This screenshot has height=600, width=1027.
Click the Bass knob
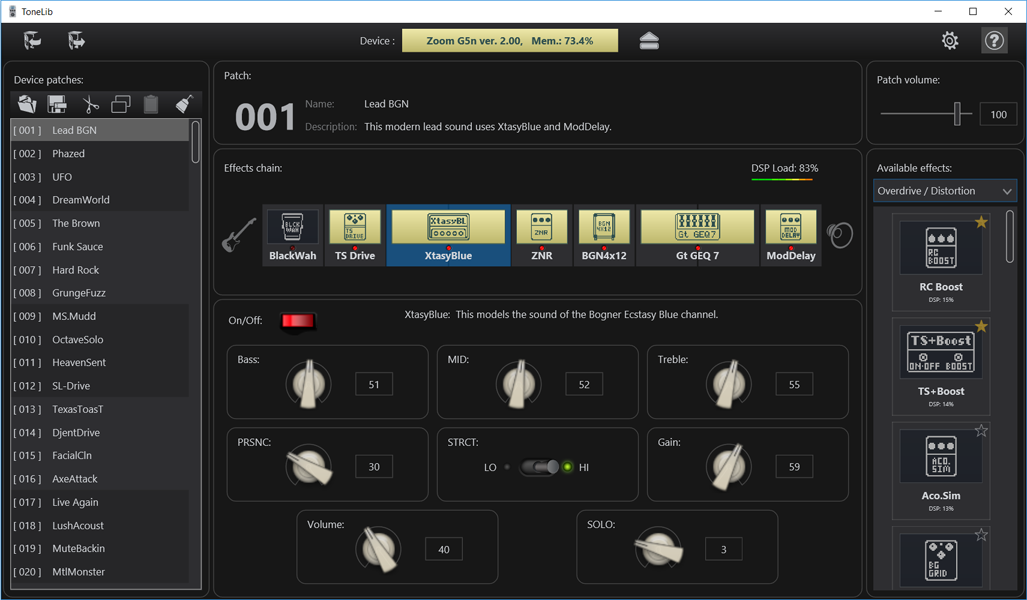click(308, 384)
